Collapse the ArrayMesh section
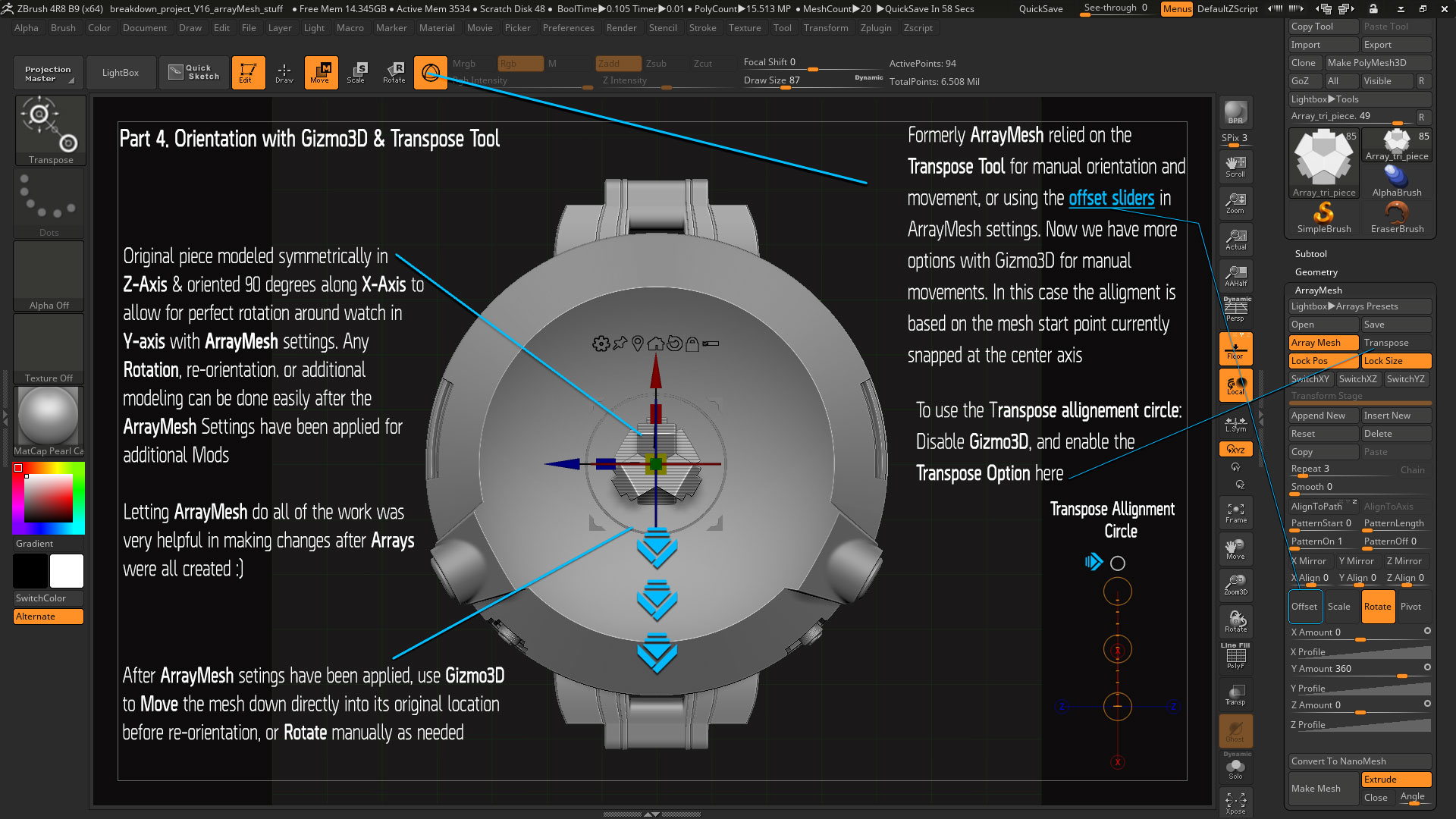1456x819 pixels. 1318,290
